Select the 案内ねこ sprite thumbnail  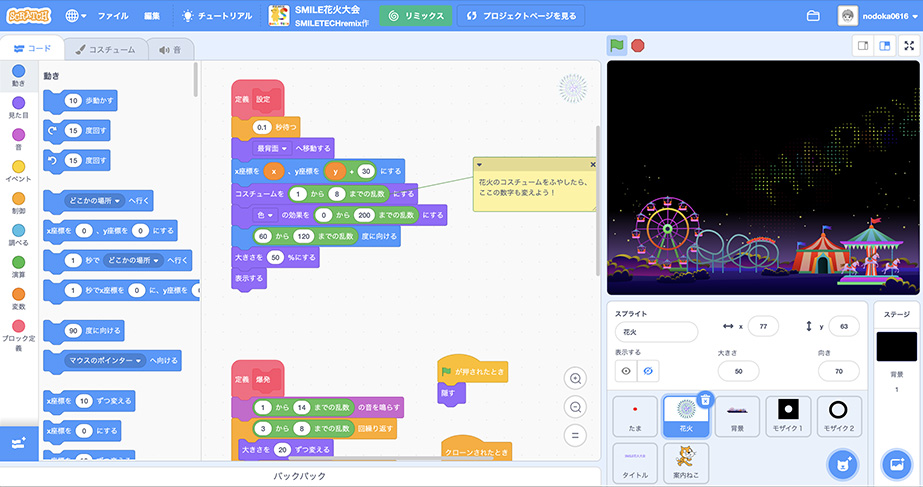tap(686, 463)
